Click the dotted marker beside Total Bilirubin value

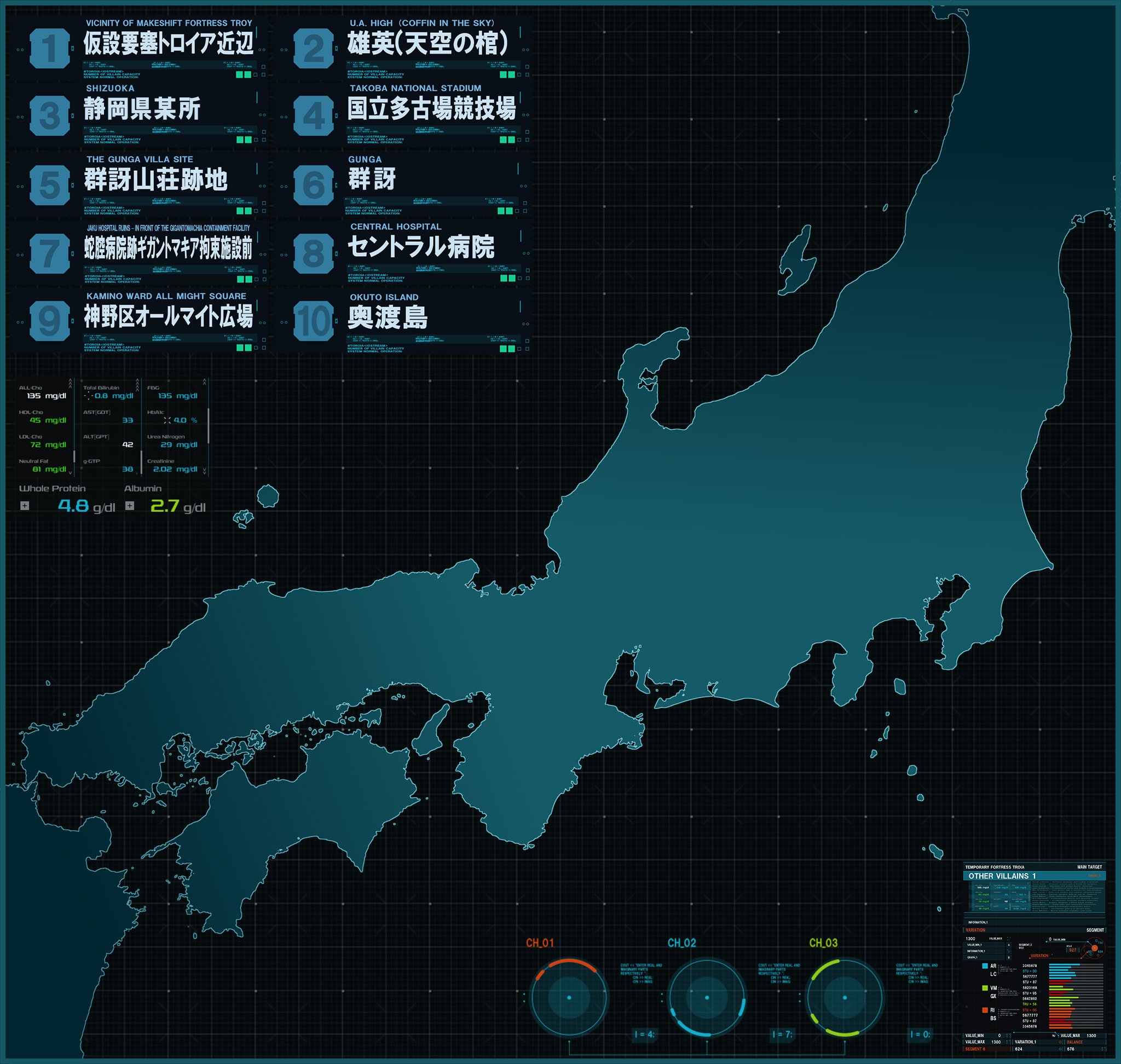tap(89, 396)
